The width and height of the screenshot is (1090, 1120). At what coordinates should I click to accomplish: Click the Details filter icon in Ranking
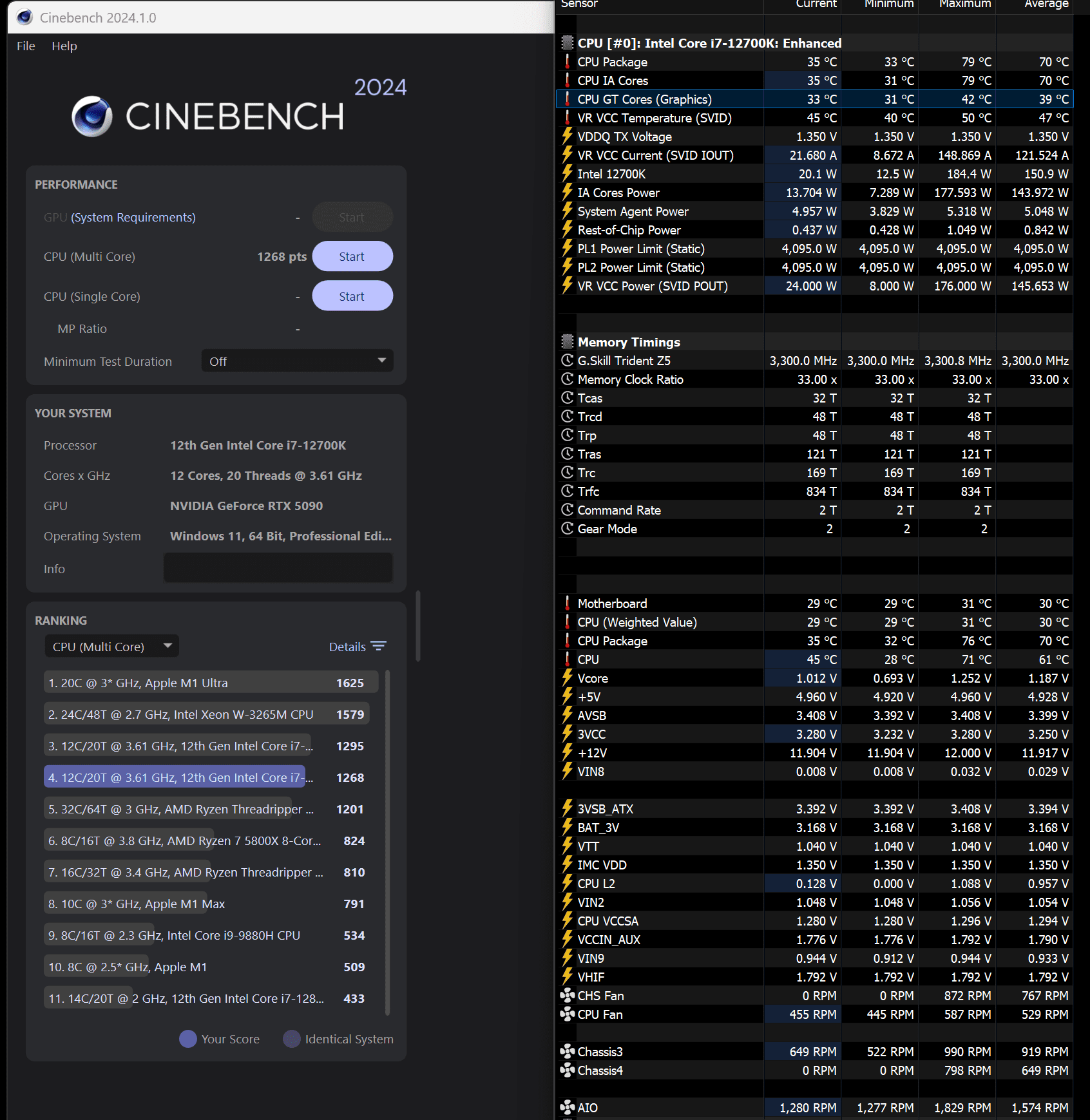pos(379,646)
